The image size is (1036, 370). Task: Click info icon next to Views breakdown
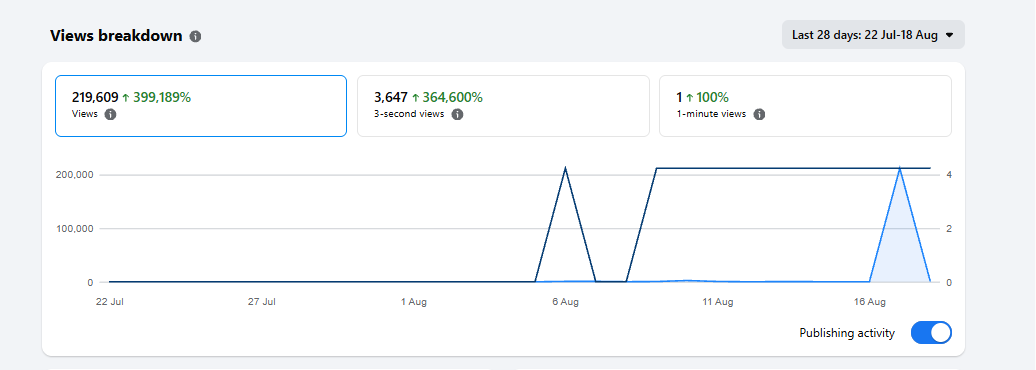(195, 36)
